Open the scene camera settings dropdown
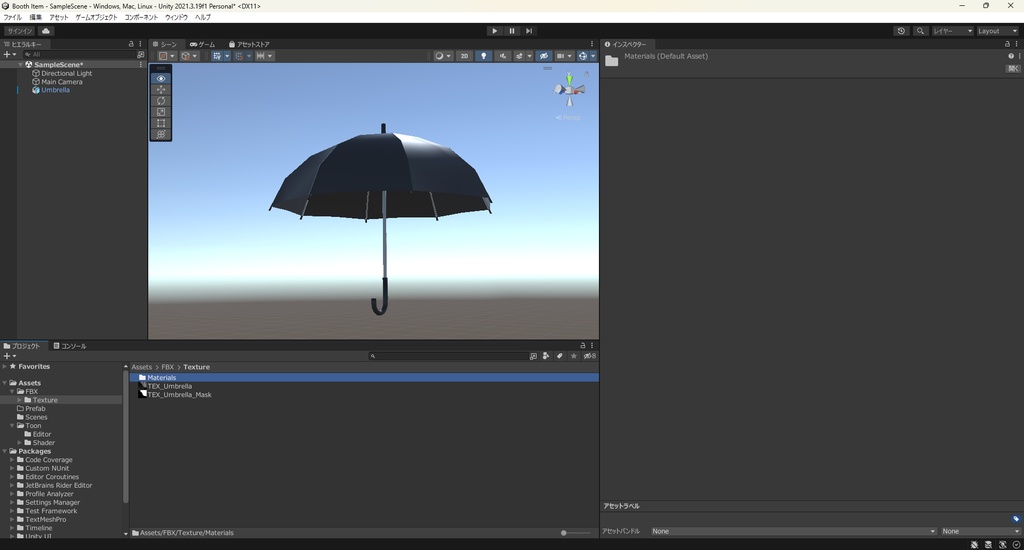 [x=564, y=56]
